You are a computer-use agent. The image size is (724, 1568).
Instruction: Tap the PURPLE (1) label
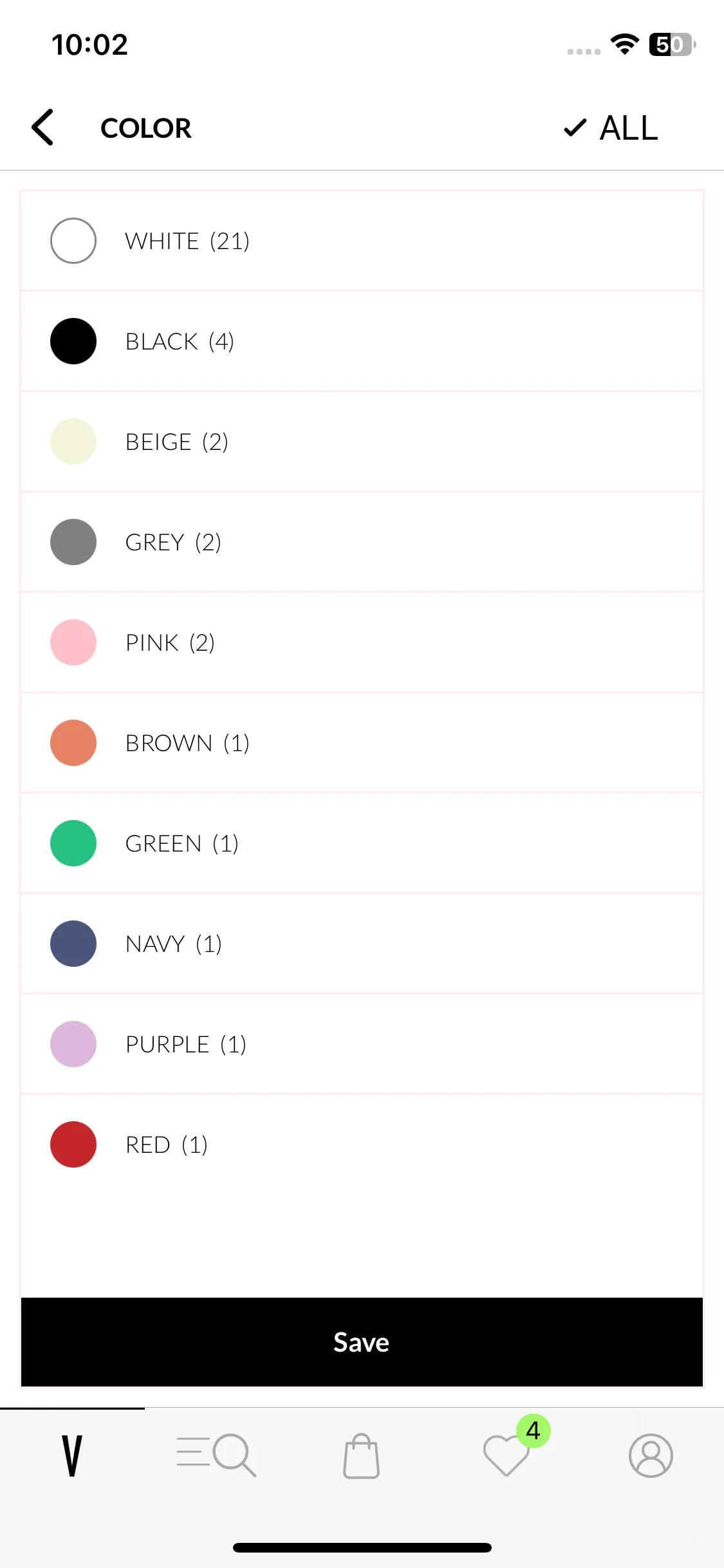point(186,1044)
